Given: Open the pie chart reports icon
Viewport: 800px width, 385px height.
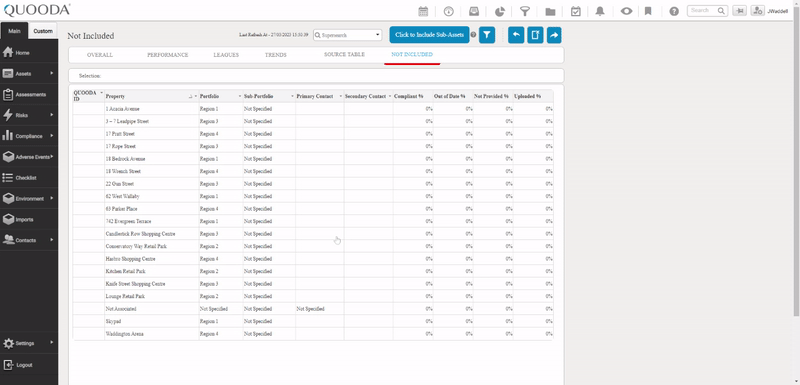Looking at the screenshot, I should coord(499,11).
